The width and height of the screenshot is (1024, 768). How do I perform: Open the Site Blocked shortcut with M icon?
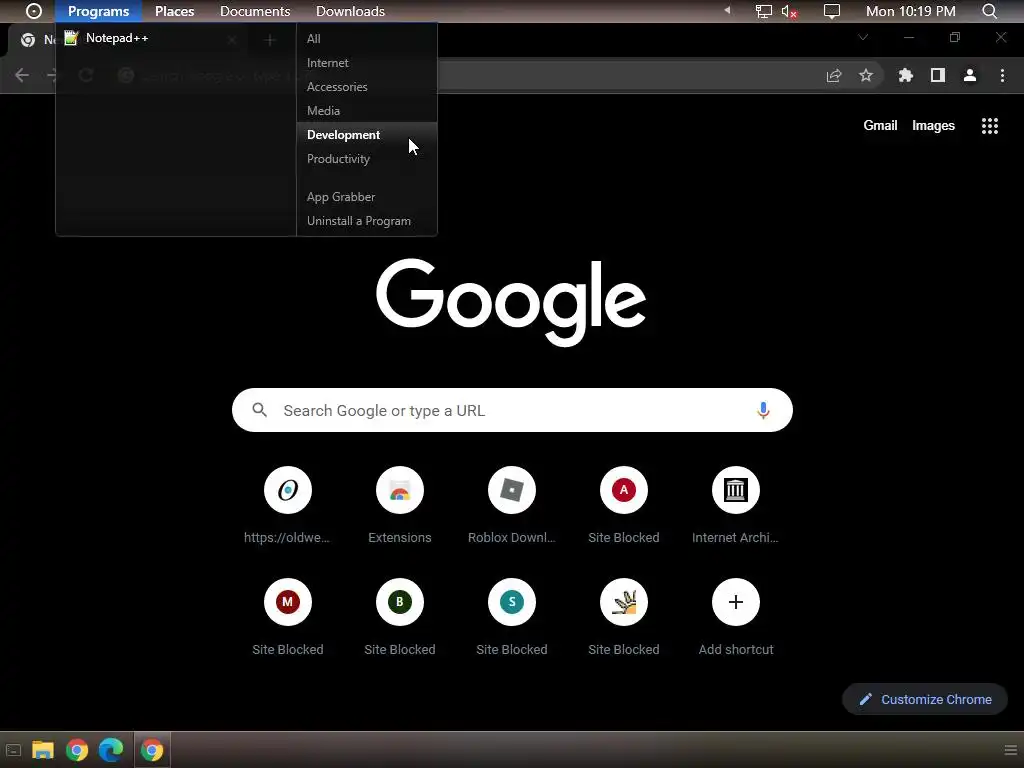coord(287,617)
